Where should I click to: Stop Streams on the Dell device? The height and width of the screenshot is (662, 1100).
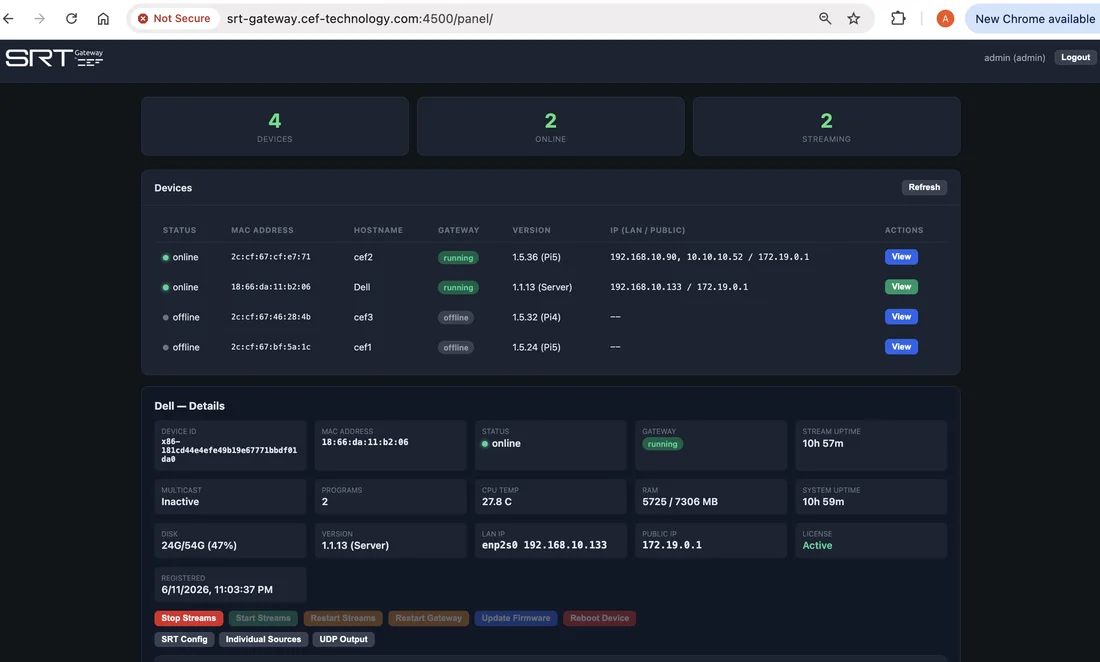(x=189, y=618)
